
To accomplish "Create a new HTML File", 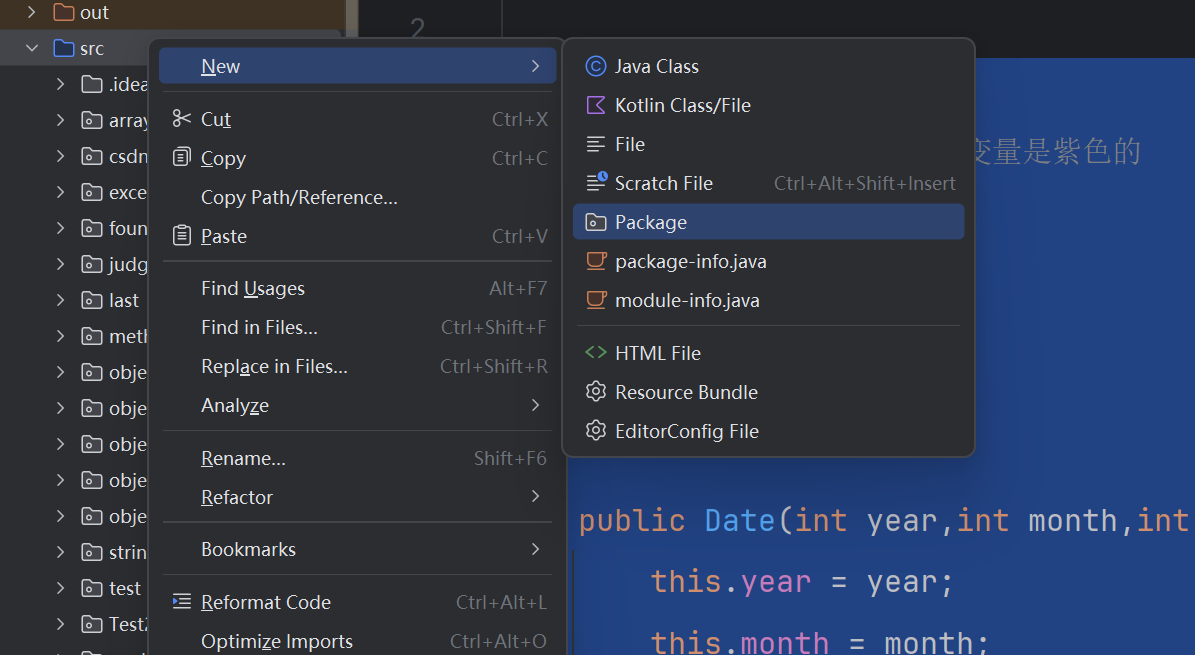I will pyautogui.click(x=768, y=352).
